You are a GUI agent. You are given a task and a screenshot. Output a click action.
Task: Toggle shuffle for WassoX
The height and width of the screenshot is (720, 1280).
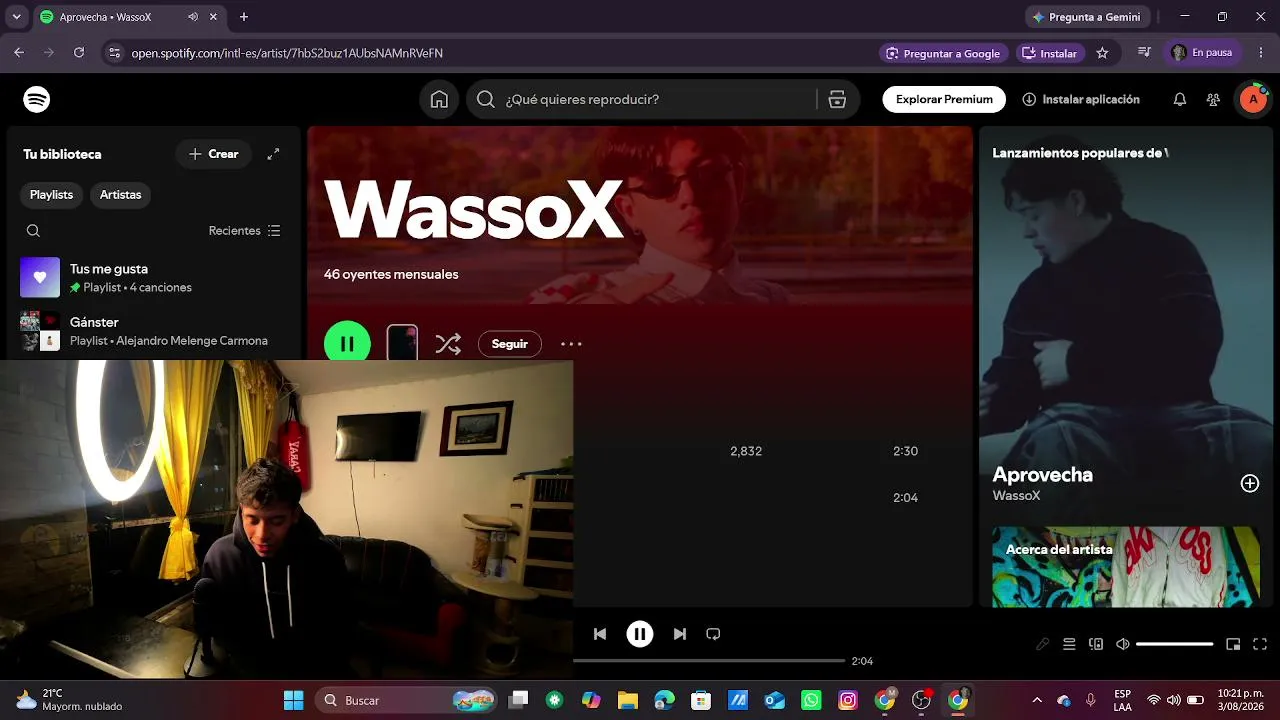coord(448,344)
